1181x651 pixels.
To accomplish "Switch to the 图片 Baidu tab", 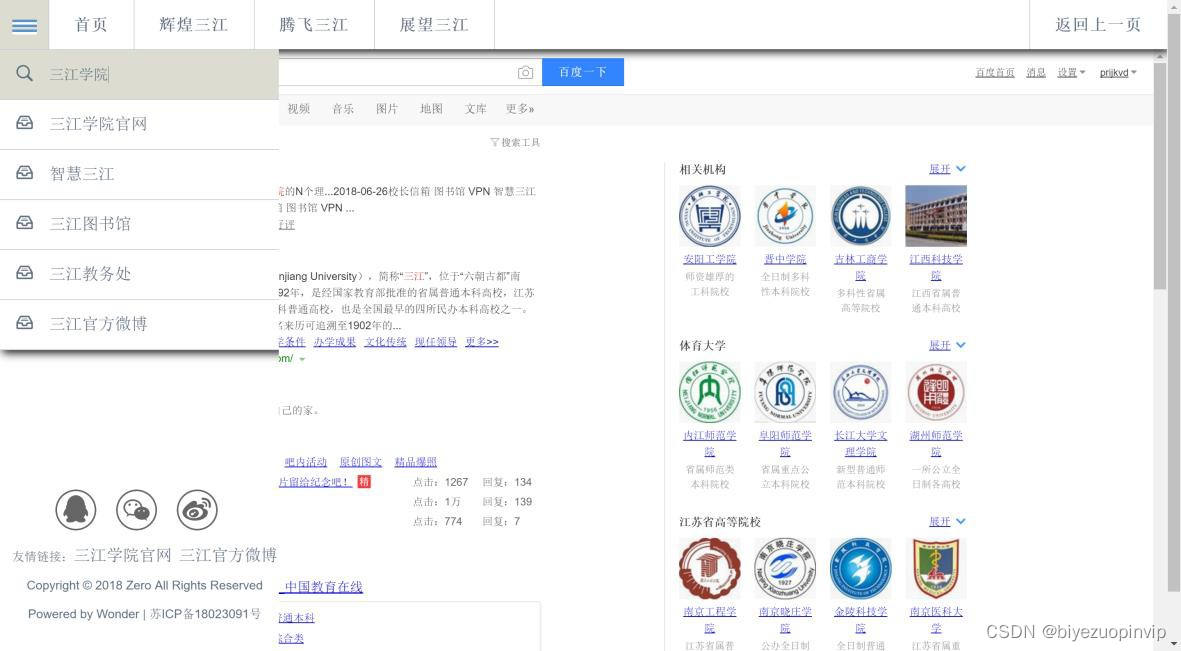I will (387, 109).
